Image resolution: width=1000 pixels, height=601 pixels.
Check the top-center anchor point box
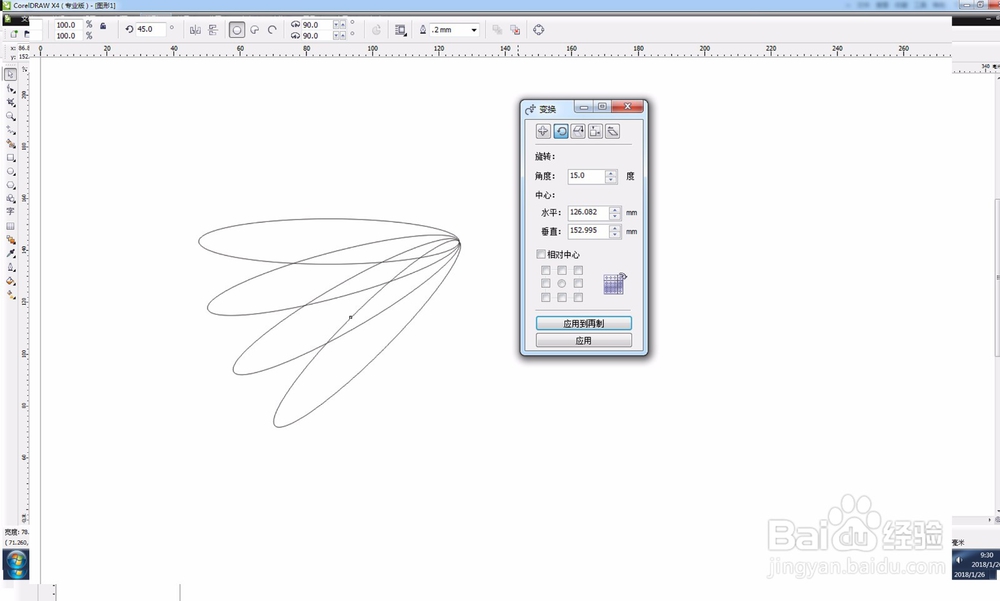(562, 271)
